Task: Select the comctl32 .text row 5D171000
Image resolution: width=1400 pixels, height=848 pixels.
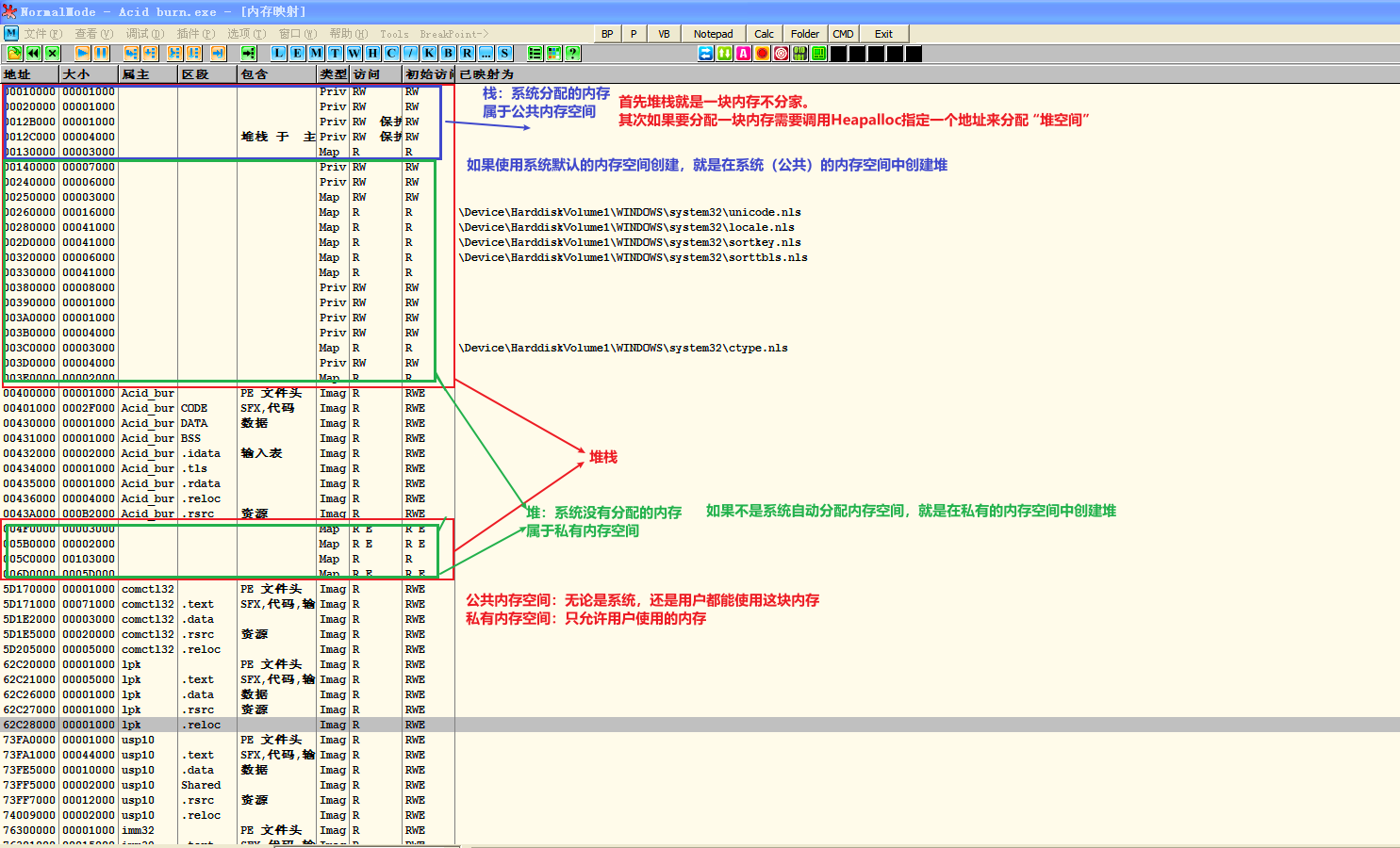Action: pyautogui.click(x=700, y=604)
